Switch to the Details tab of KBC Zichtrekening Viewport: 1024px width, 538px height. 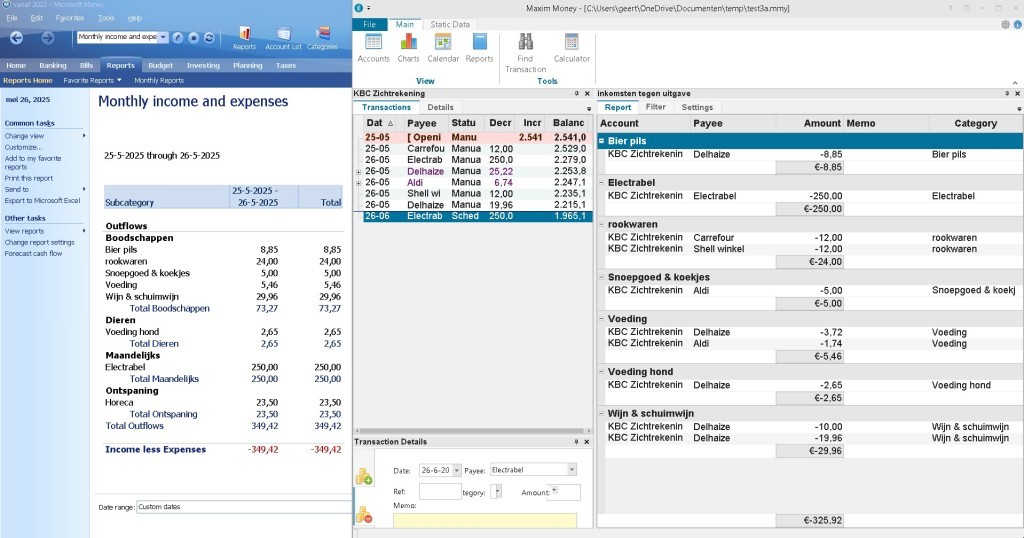tap(440, 107)
